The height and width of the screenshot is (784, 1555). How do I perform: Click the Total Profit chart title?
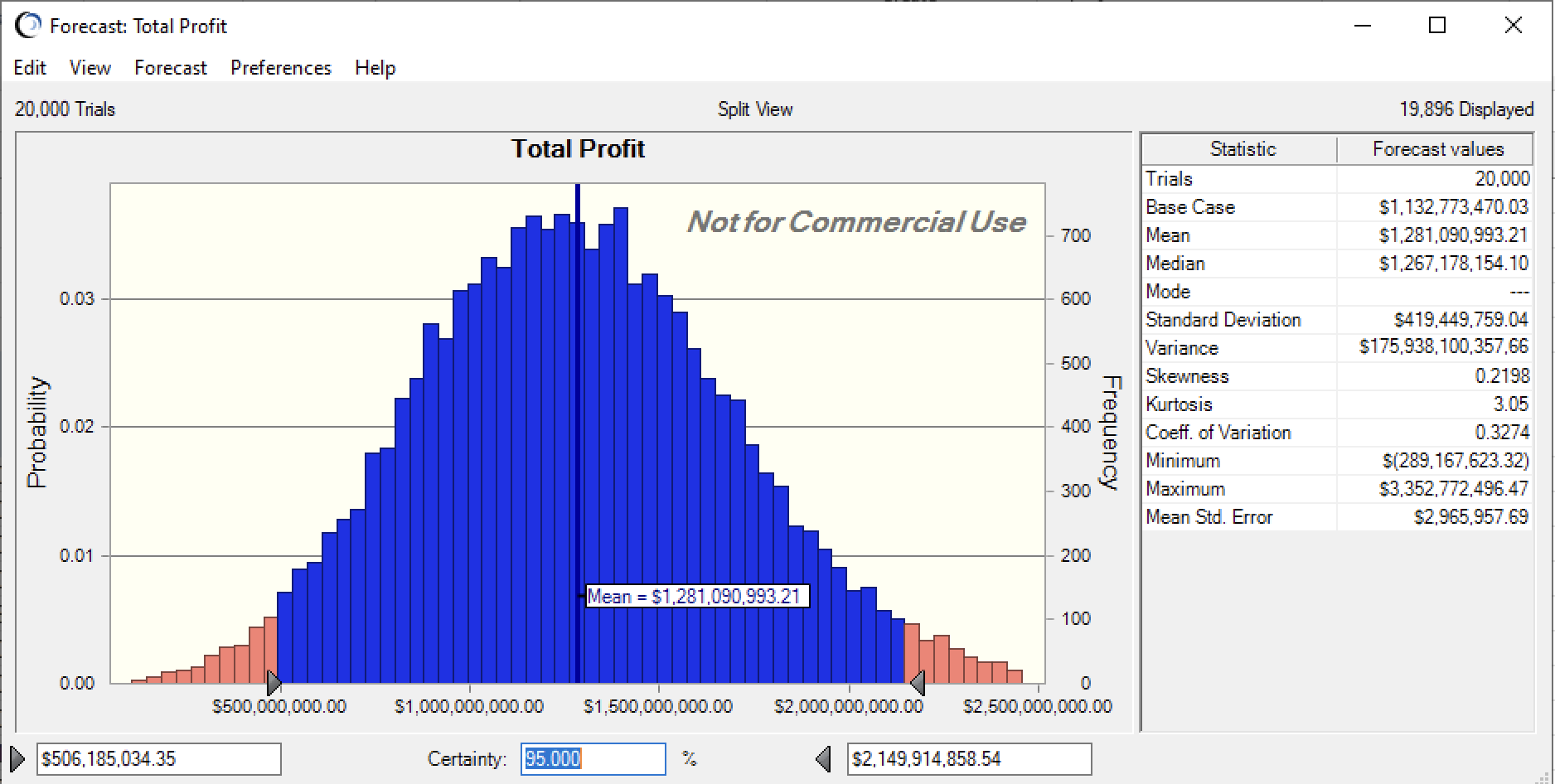click(x=578, y=149)
